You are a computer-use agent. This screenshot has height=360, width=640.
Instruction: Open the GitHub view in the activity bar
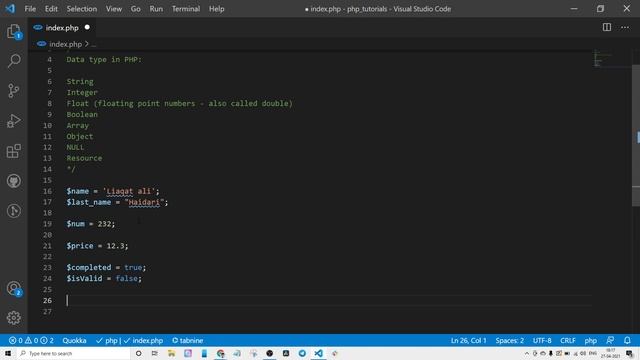pyautogui.click(x=14, y=181)
